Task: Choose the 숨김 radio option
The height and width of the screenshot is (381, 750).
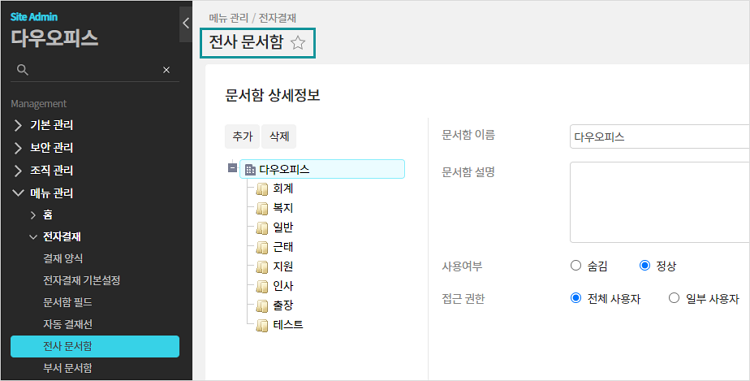Action: coord(576,265)
